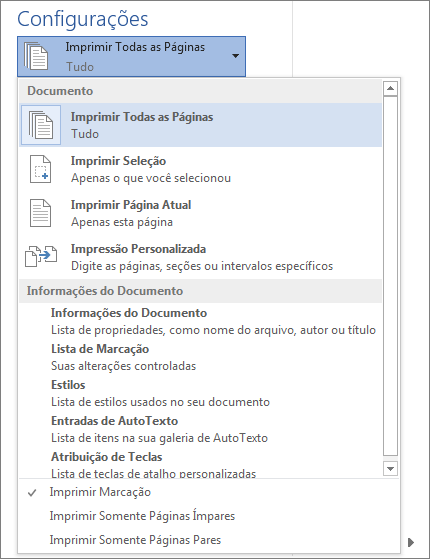430x559 pixels.
Task: Click 'Lista de estilos usados no seu documento'
Action: pyautogui.click(x=160, y=402)
